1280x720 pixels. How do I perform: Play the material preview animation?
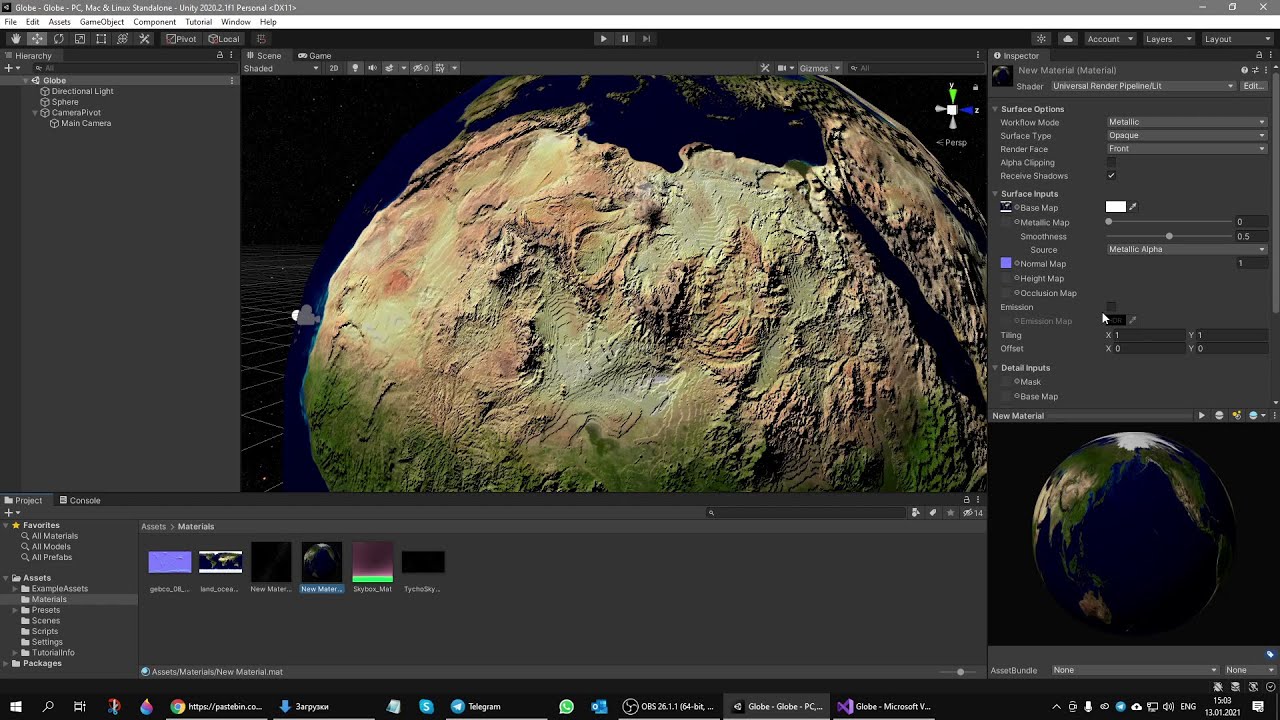[x=1201, y=416]
